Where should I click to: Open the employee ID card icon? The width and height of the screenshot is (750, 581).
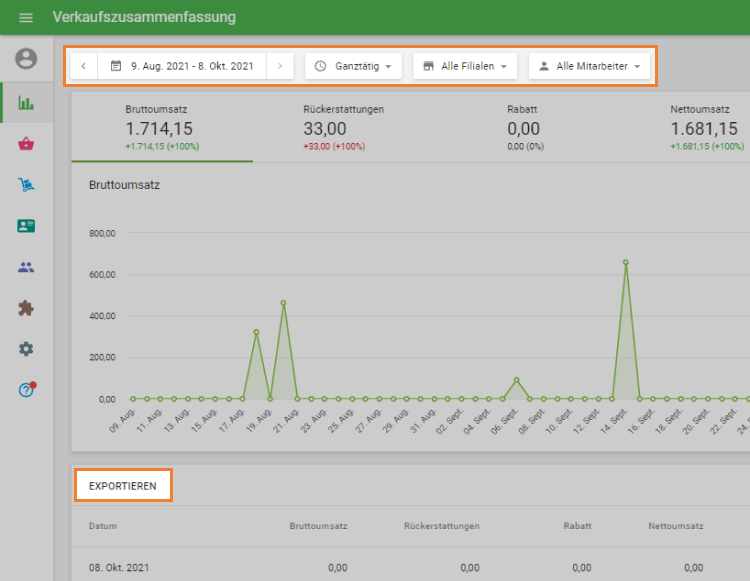[26, 226]
